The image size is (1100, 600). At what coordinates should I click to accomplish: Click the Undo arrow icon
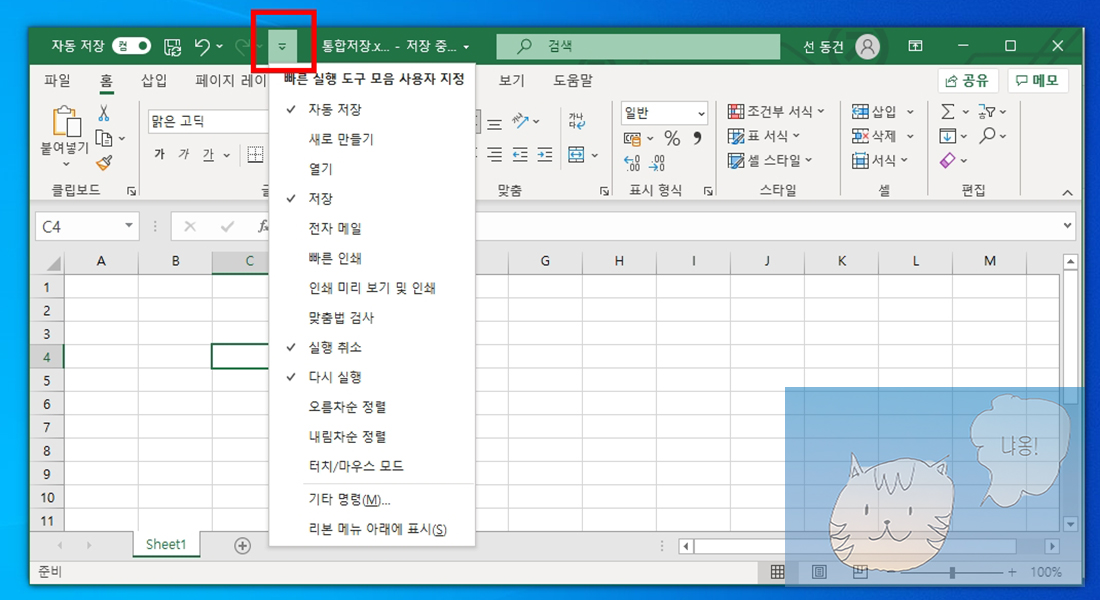[x=203, y=46]
